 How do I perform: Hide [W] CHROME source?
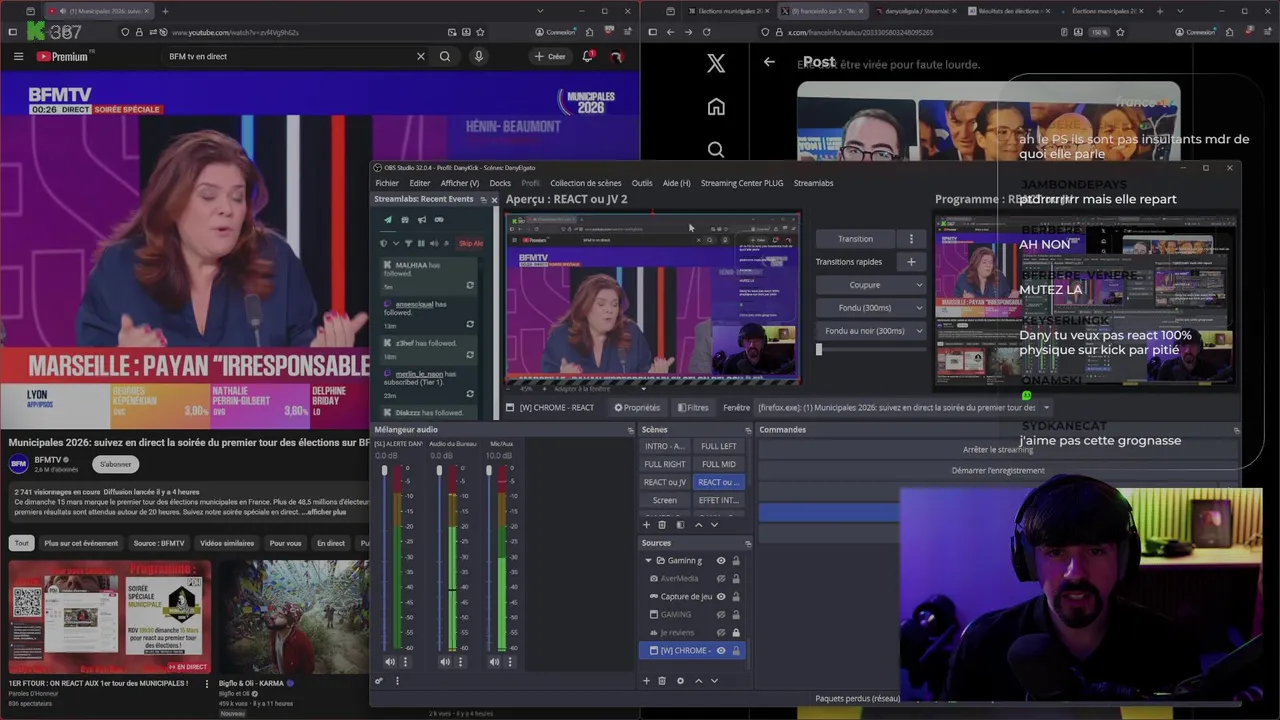coord(720,651)
